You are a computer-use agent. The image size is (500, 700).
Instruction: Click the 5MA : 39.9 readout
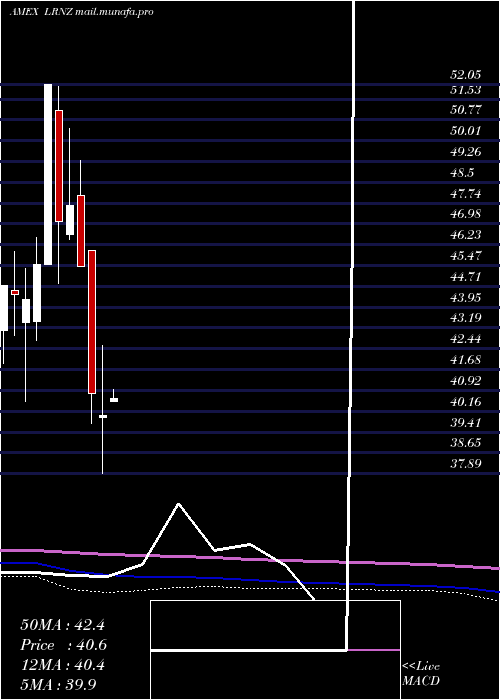[x=58, y=685]
